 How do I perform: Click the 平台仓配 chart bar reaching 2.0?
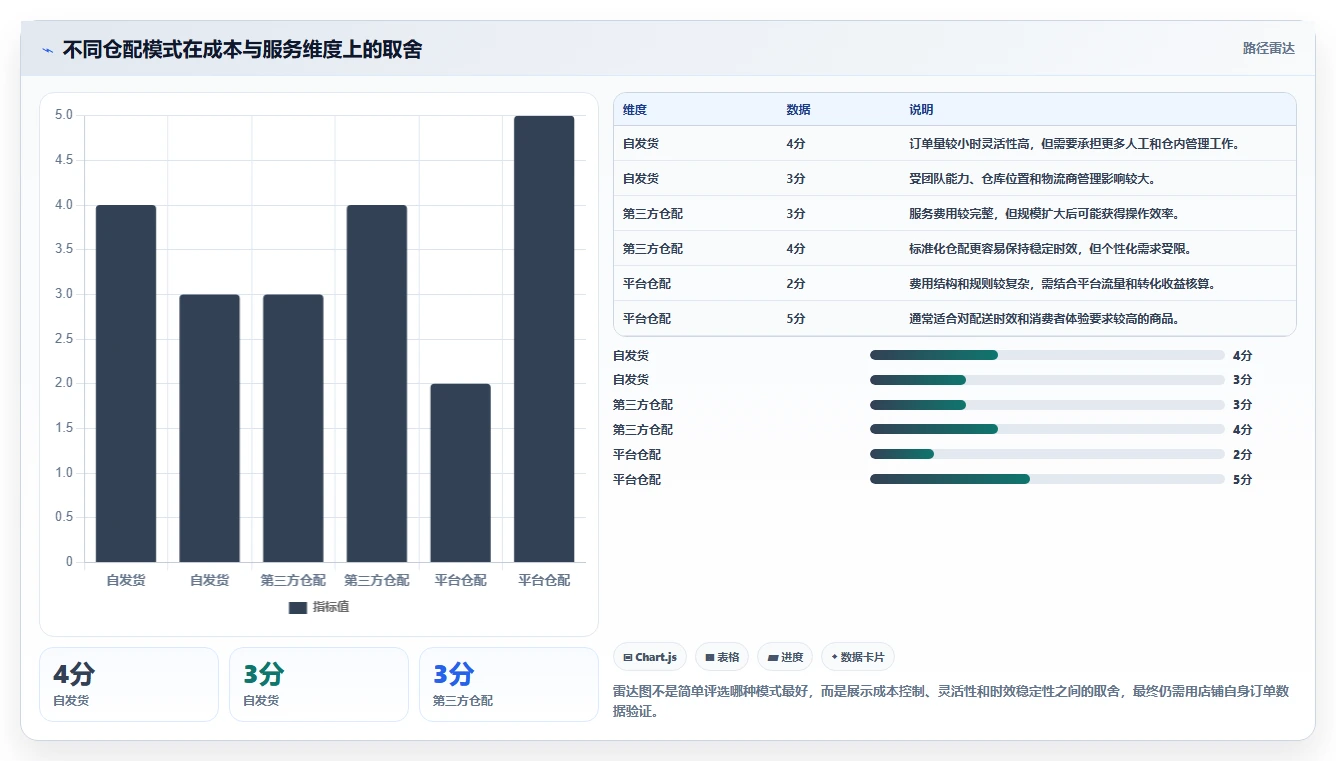click(460, 473)
